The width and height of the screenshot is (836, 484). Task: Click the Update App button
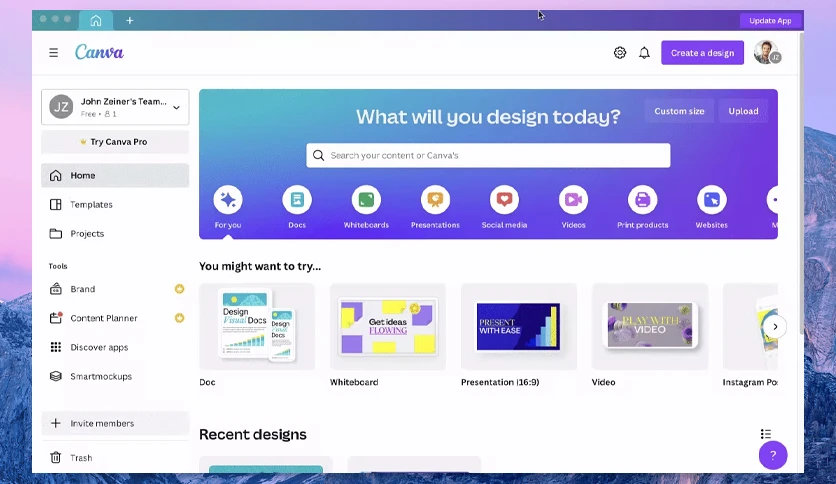770,21
